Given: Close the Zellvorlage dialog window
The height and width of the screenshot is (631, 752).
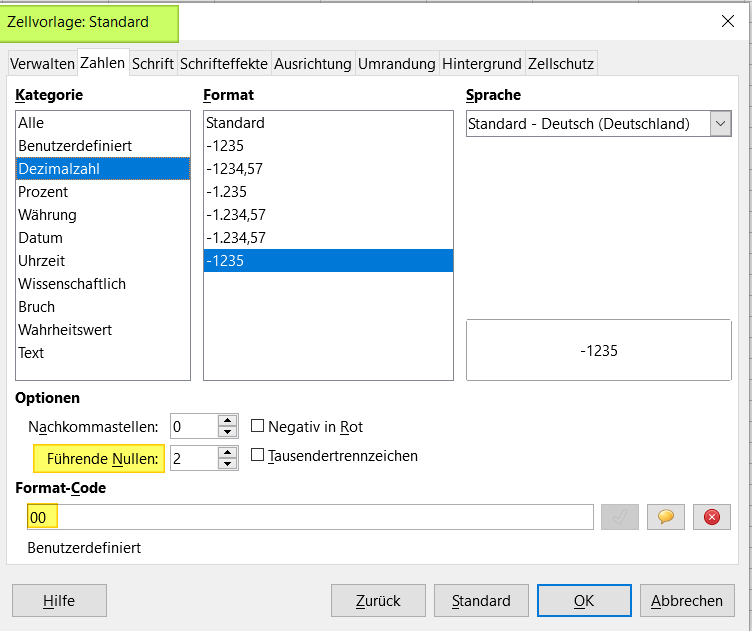Looking at the screenshot, I should click(x=728, y=21).
